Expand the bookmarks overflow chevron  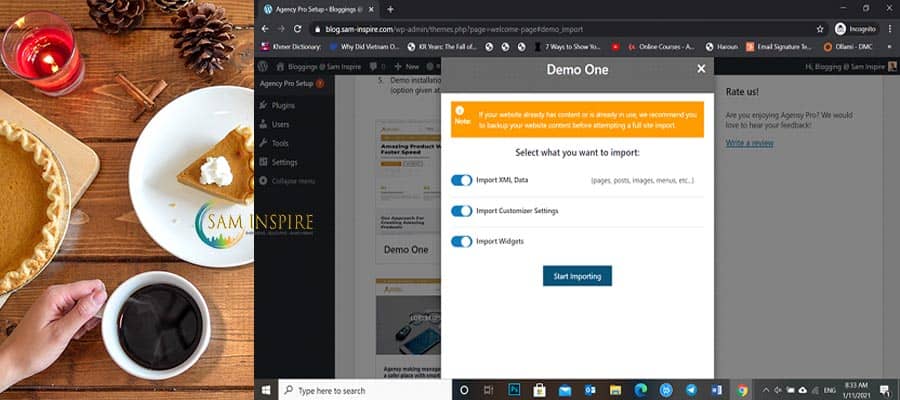coord(887,47)
